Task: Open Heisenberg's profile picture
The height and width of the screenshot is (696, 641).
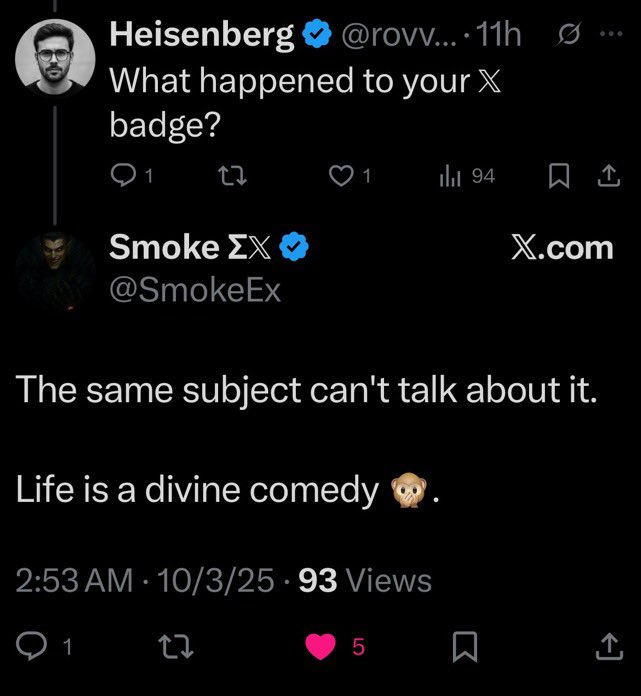Action: coord(56,56)
